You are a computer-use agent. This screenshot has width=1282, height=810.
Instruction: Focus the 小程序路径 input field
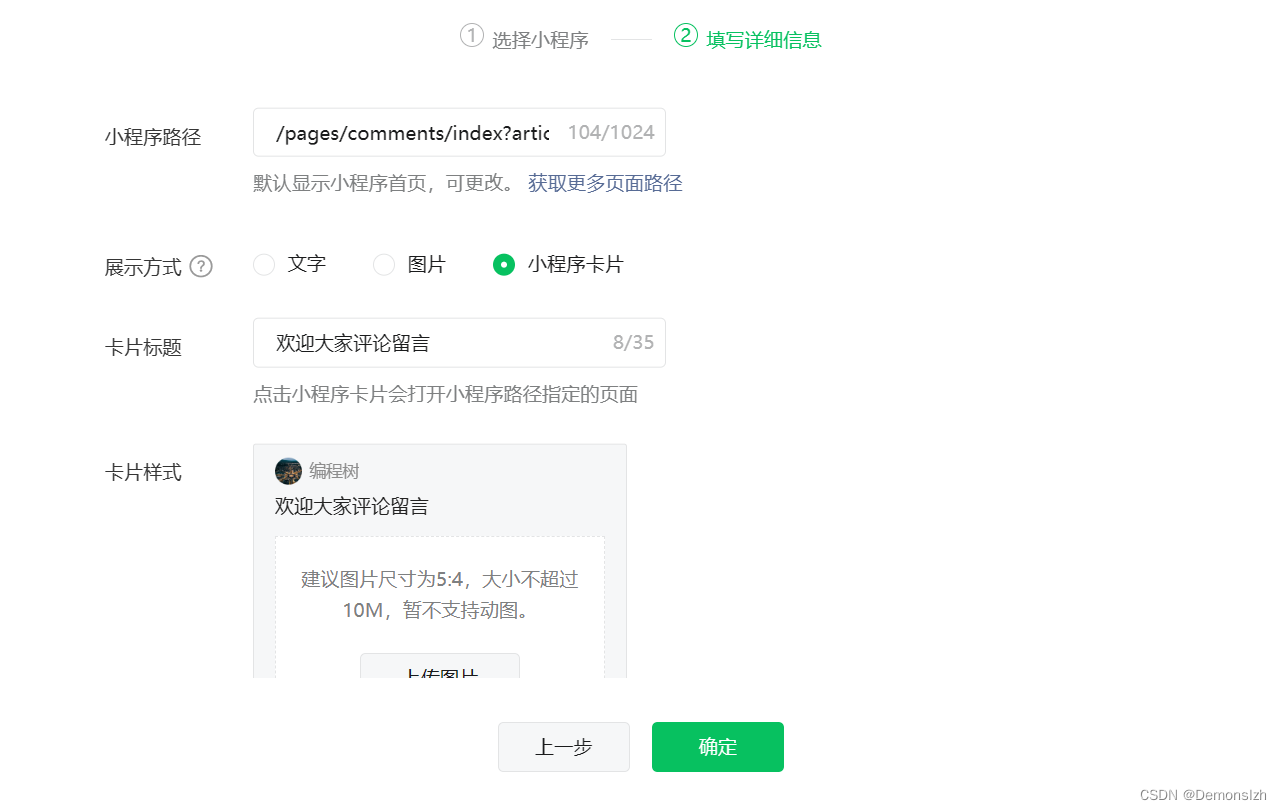pyautogui.click(x=459, y=132)
